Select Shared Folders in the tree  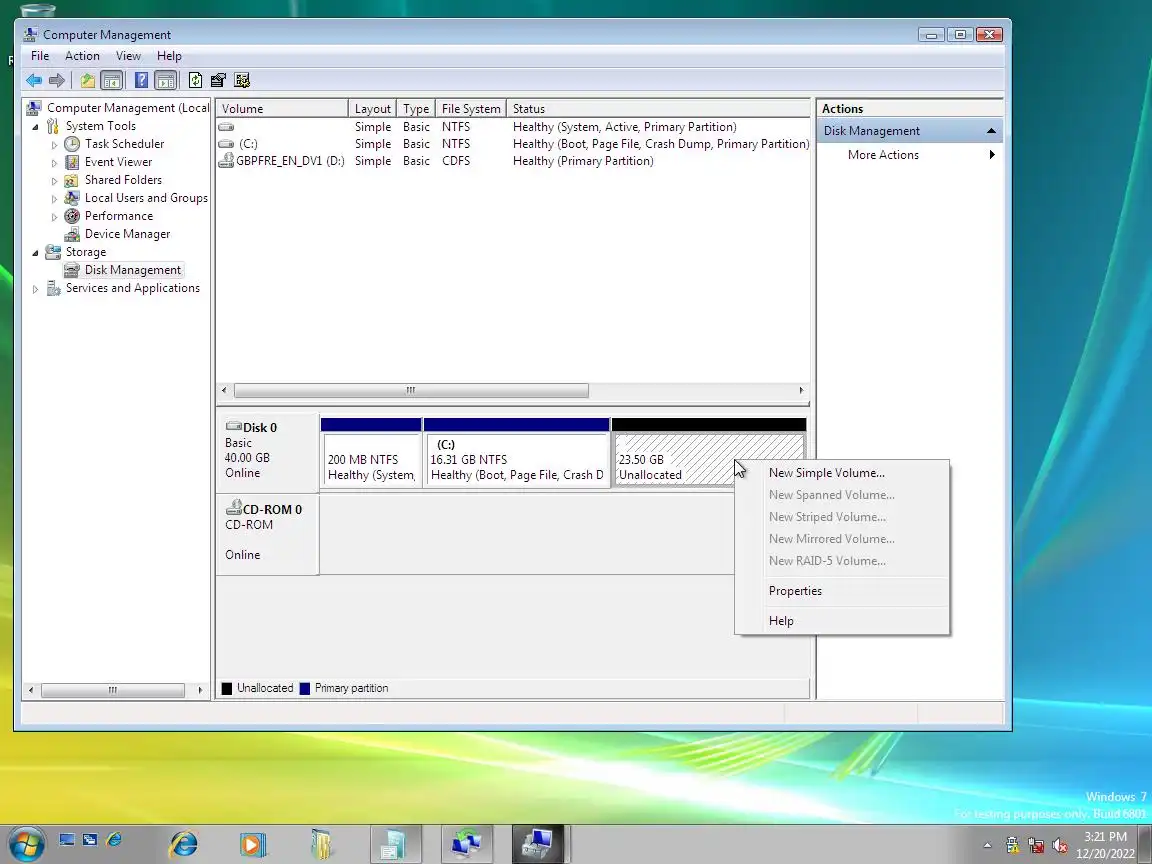(123, 180)
